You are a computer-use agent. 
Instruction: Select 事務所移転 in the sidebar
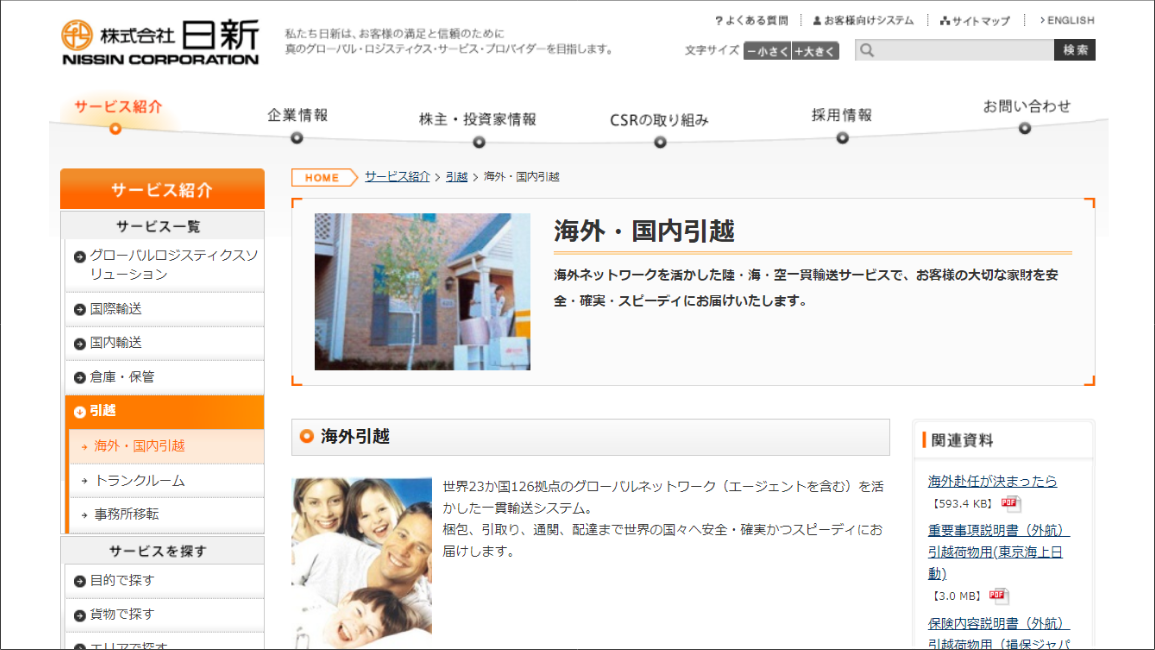[x=166, y=514]
